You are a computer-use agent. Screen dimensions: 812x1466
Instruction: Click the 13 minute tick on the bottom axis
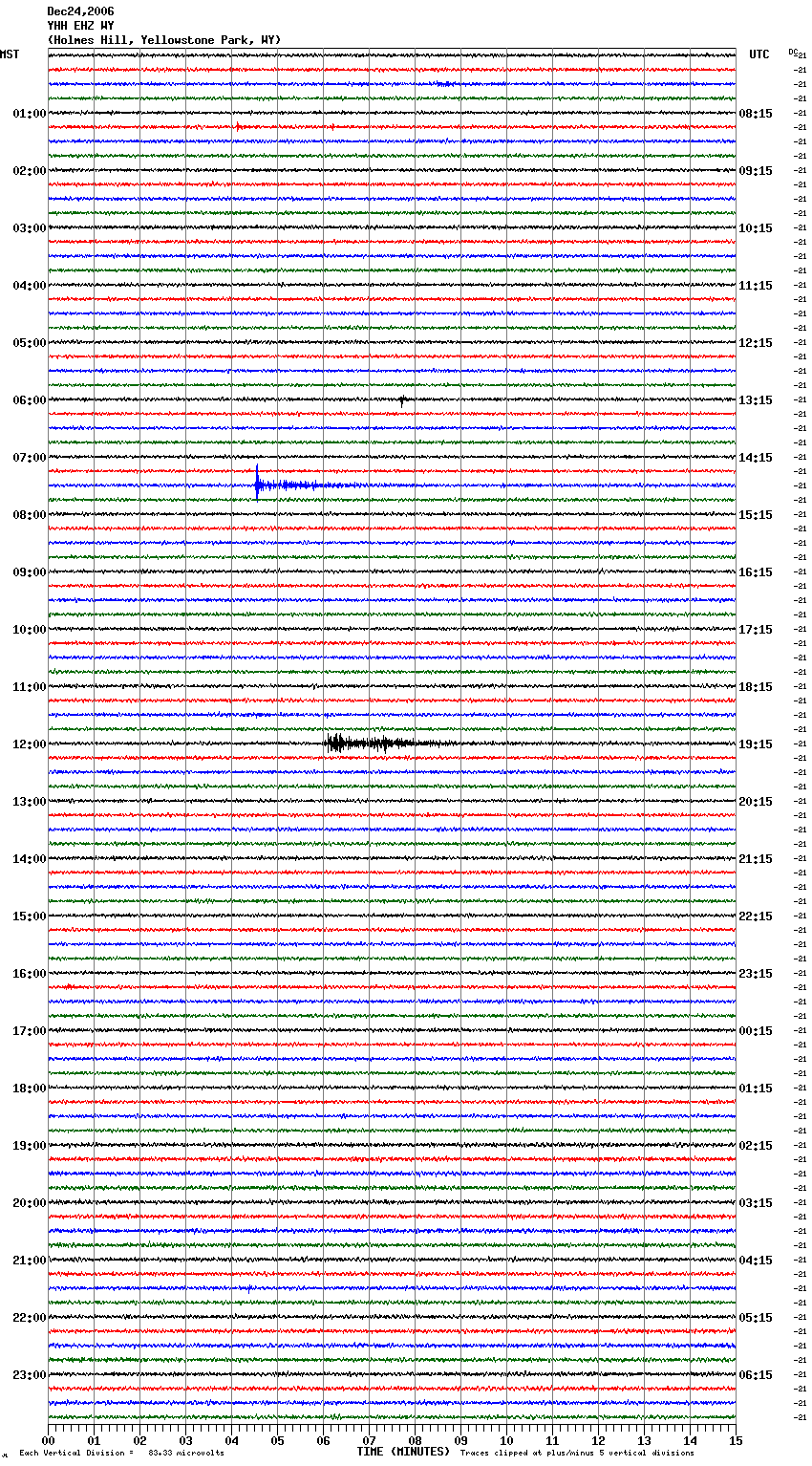(644, 1440)
